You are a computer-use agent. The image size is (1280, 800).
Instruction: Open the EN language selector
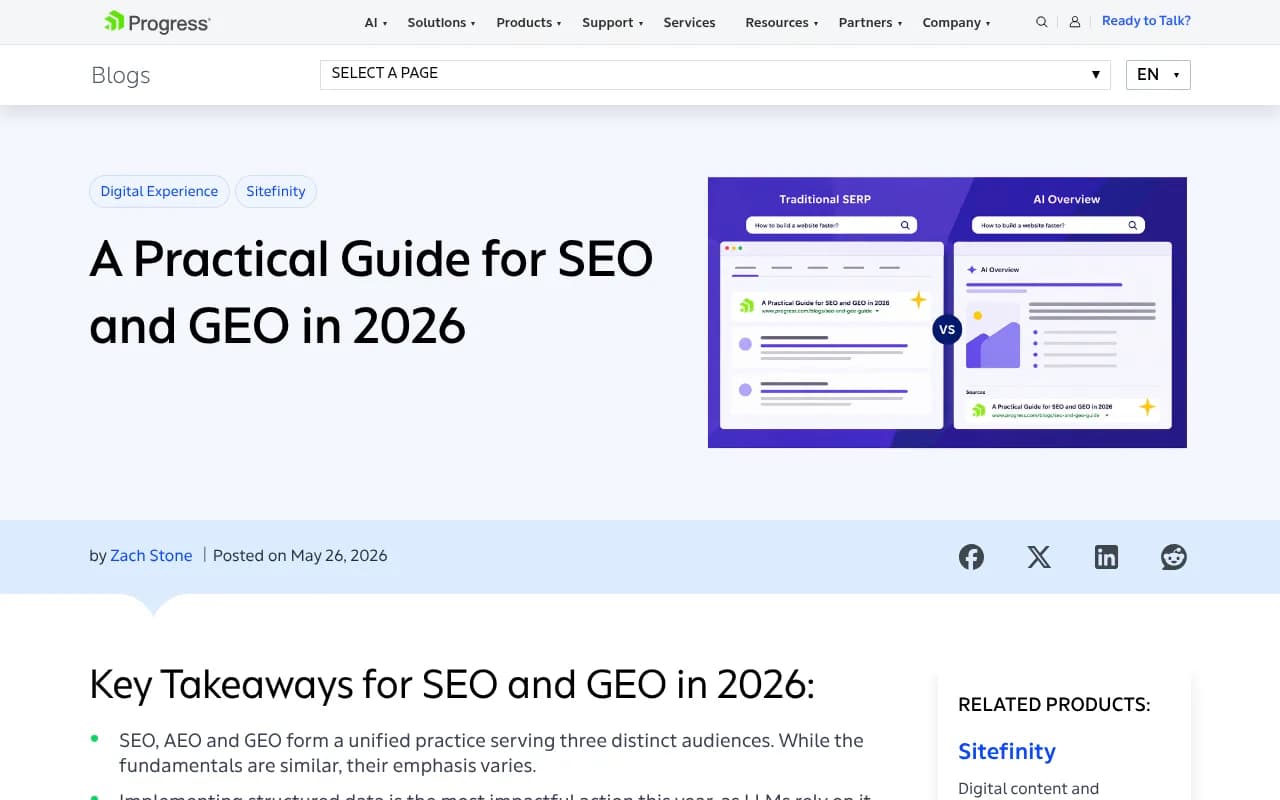tap(1158, 75)
